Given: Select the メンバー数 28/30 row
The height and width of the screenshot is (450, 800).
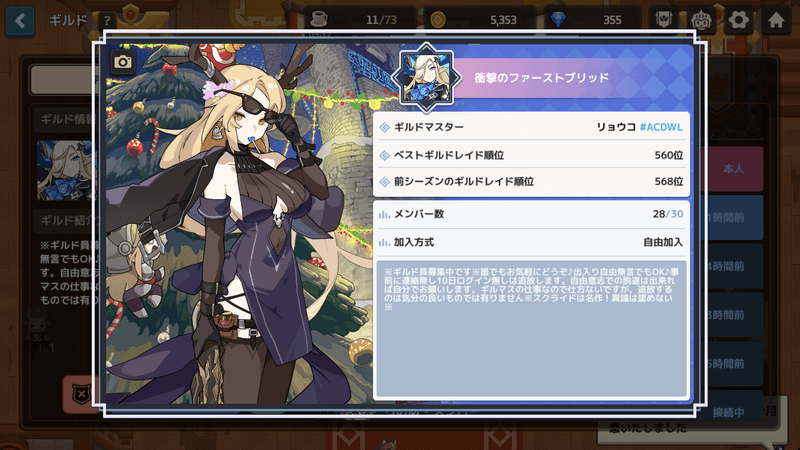Looking at the screenshot, I should (x=531, y=214).
